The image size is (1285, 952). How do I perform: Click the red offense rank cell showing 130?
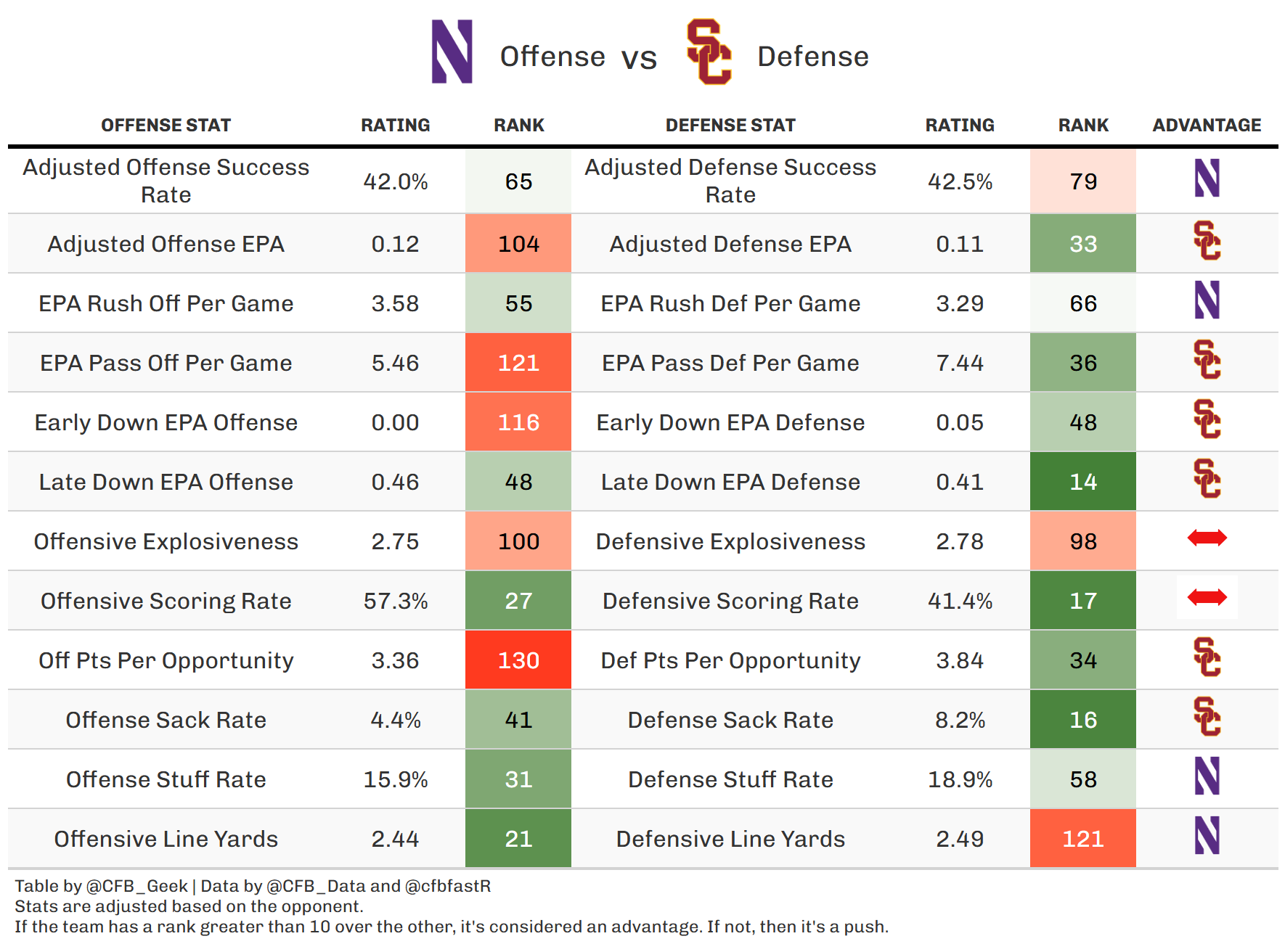click(518, 660)
